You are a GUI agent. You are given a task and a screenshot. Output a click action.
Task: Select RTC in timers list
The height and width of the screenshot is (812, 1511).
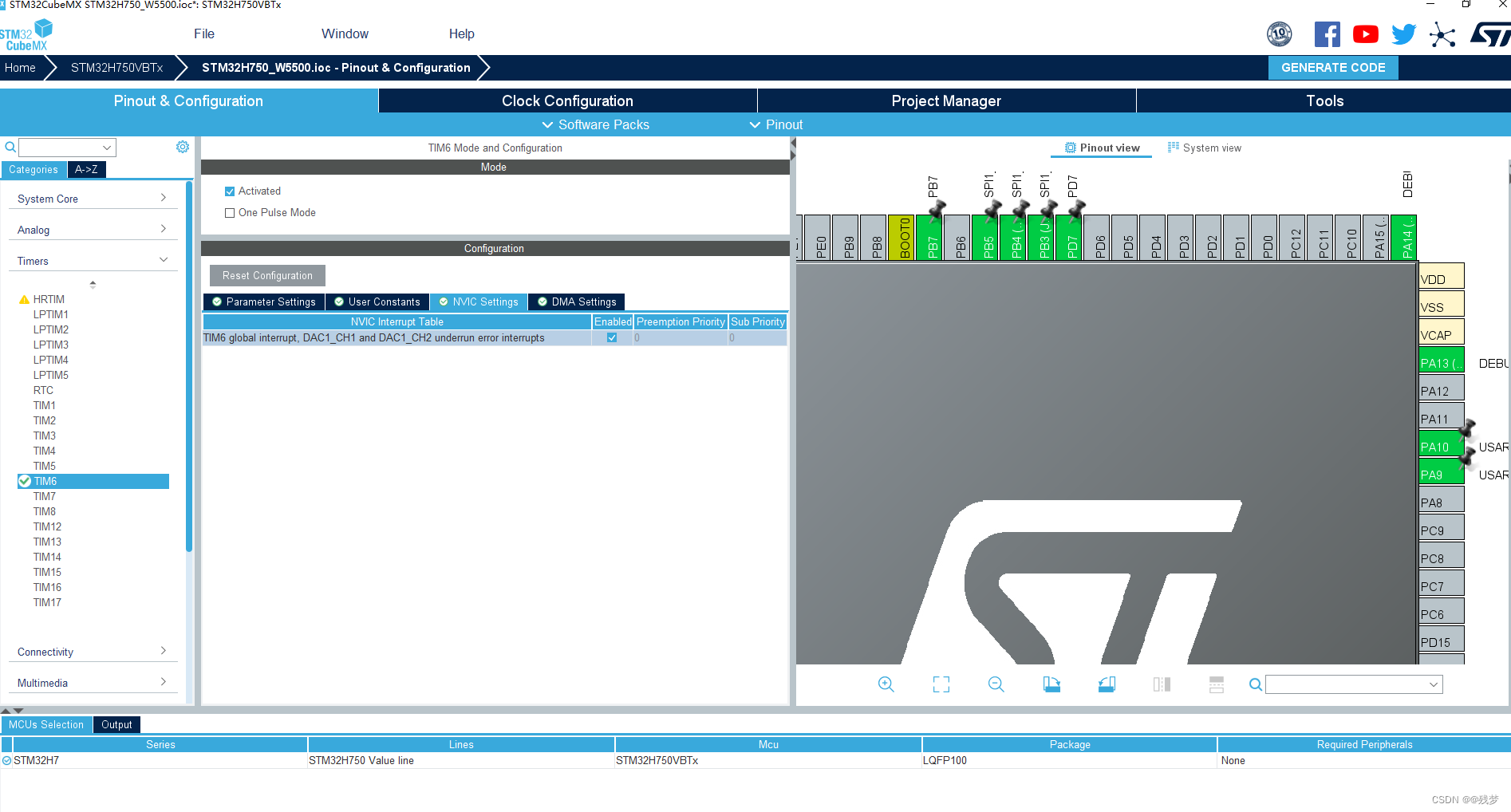click(x=43, y=390)
